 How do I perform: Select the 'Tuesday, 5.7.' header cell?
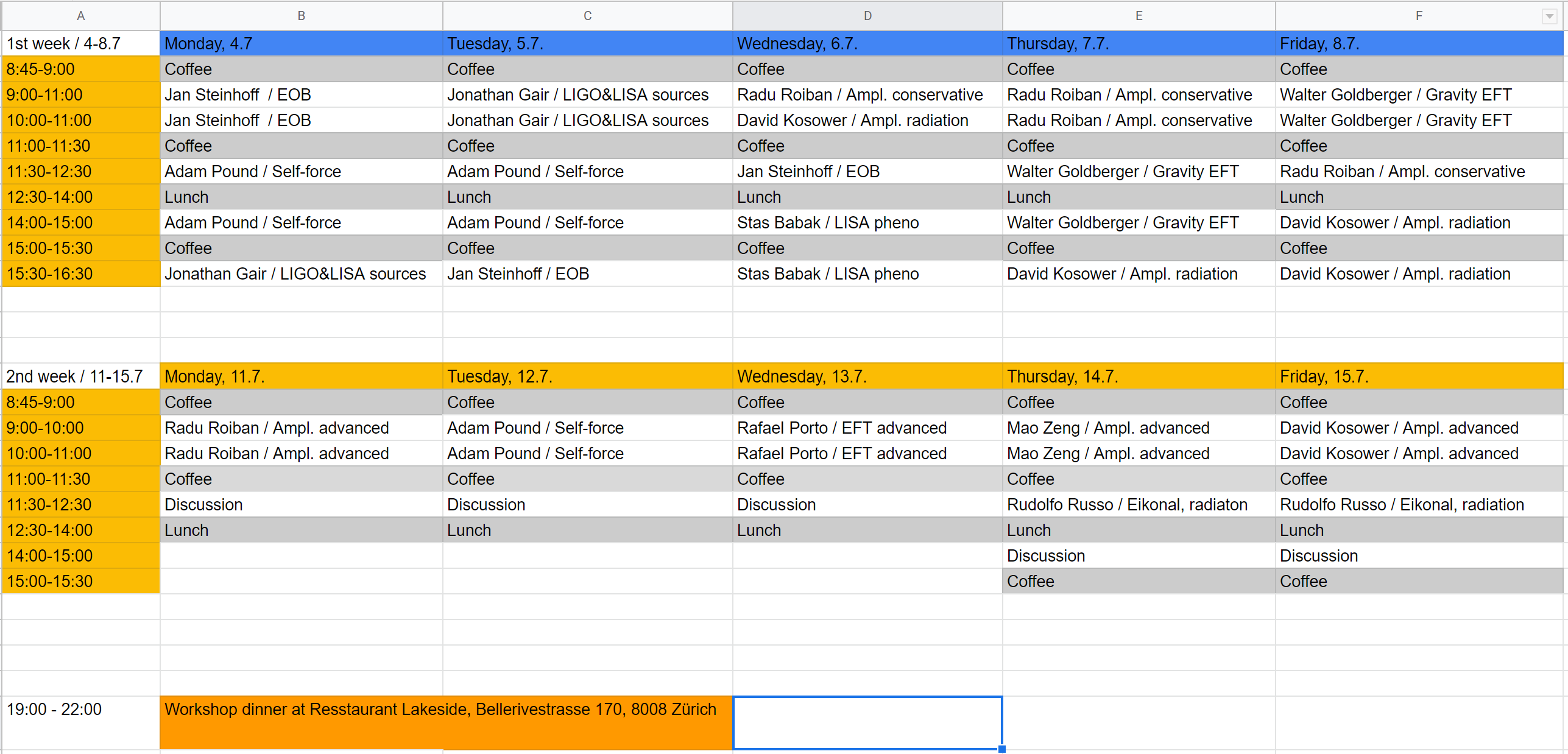click(587, 44)
